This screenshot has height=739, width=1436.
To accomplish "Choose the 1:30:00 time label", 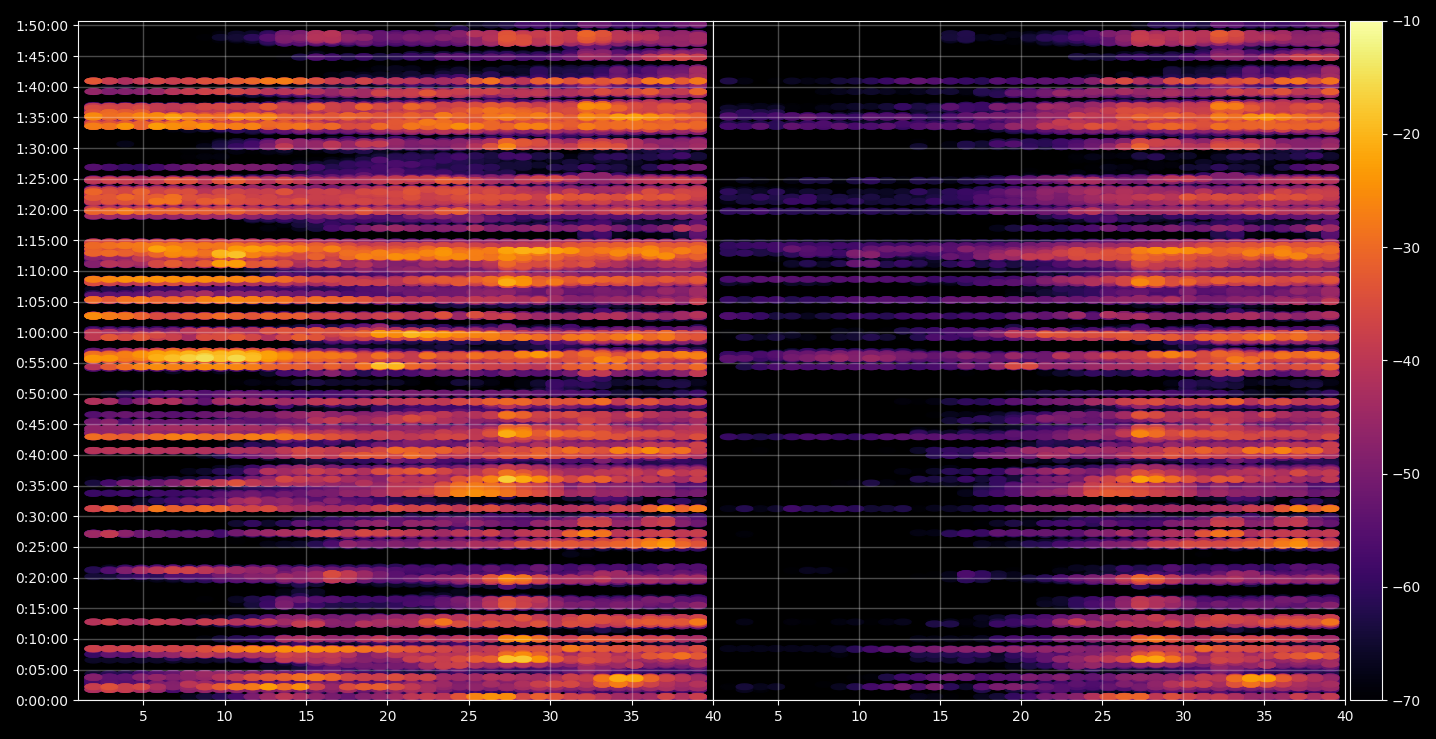I will 42,148.
